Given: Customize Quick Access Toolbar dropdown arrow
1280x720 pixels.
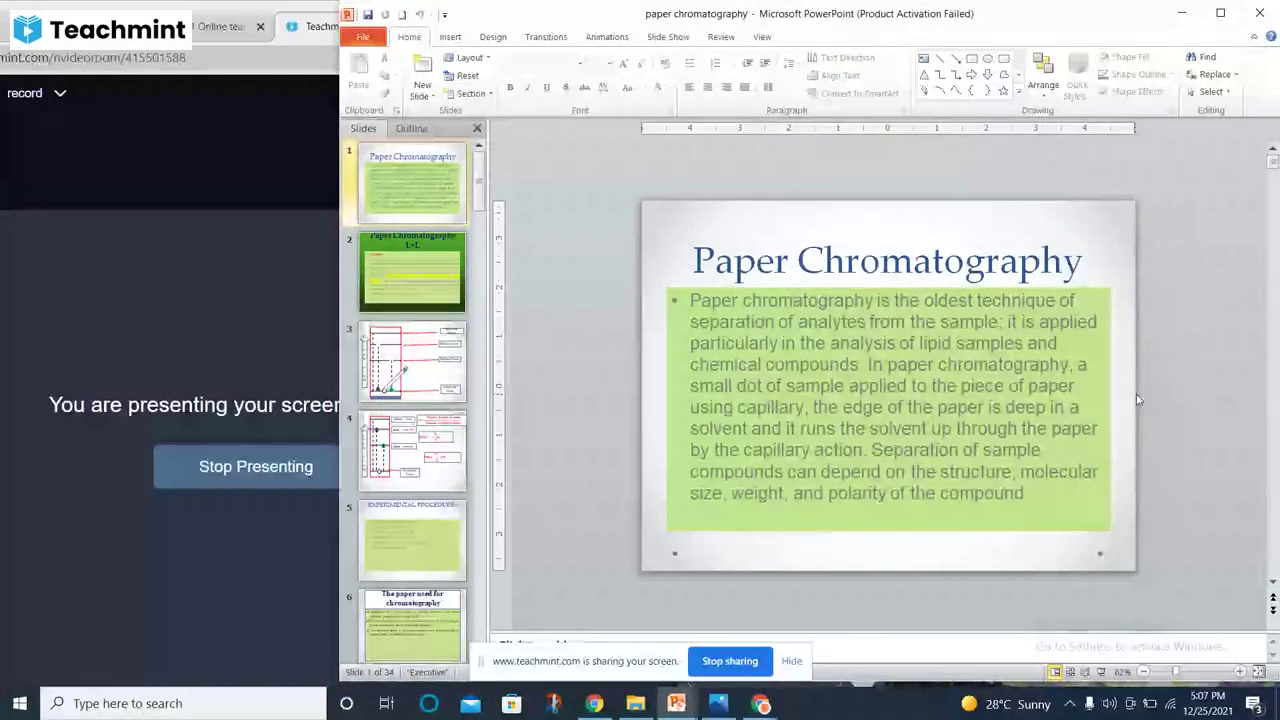Looking at the screenshot, I should [444, 15].
